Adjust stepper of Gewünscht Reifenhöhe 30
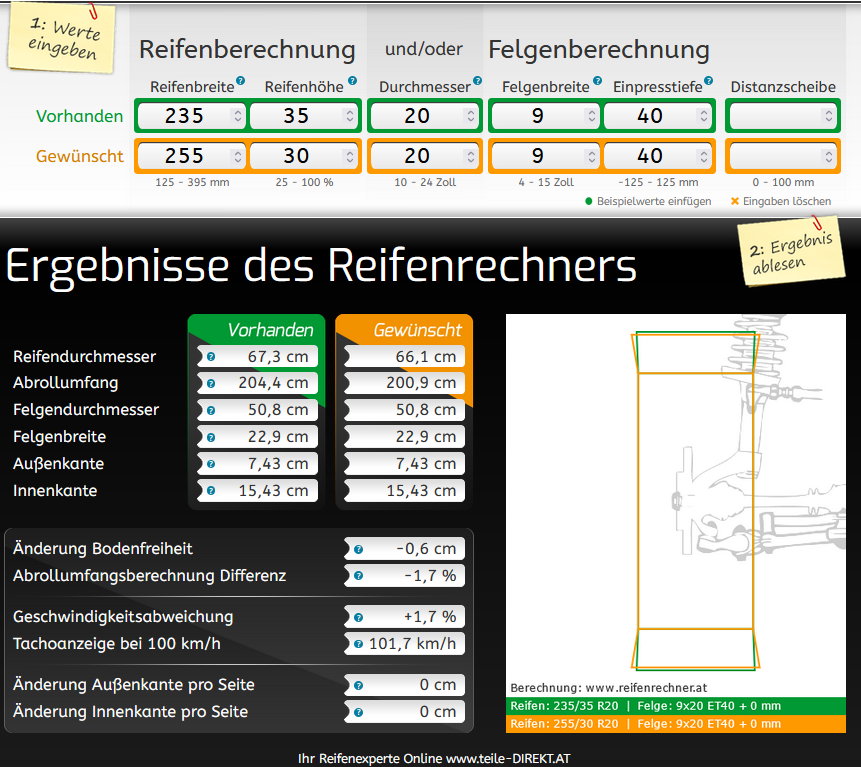The image size is (861, 767). click(351, 157)
